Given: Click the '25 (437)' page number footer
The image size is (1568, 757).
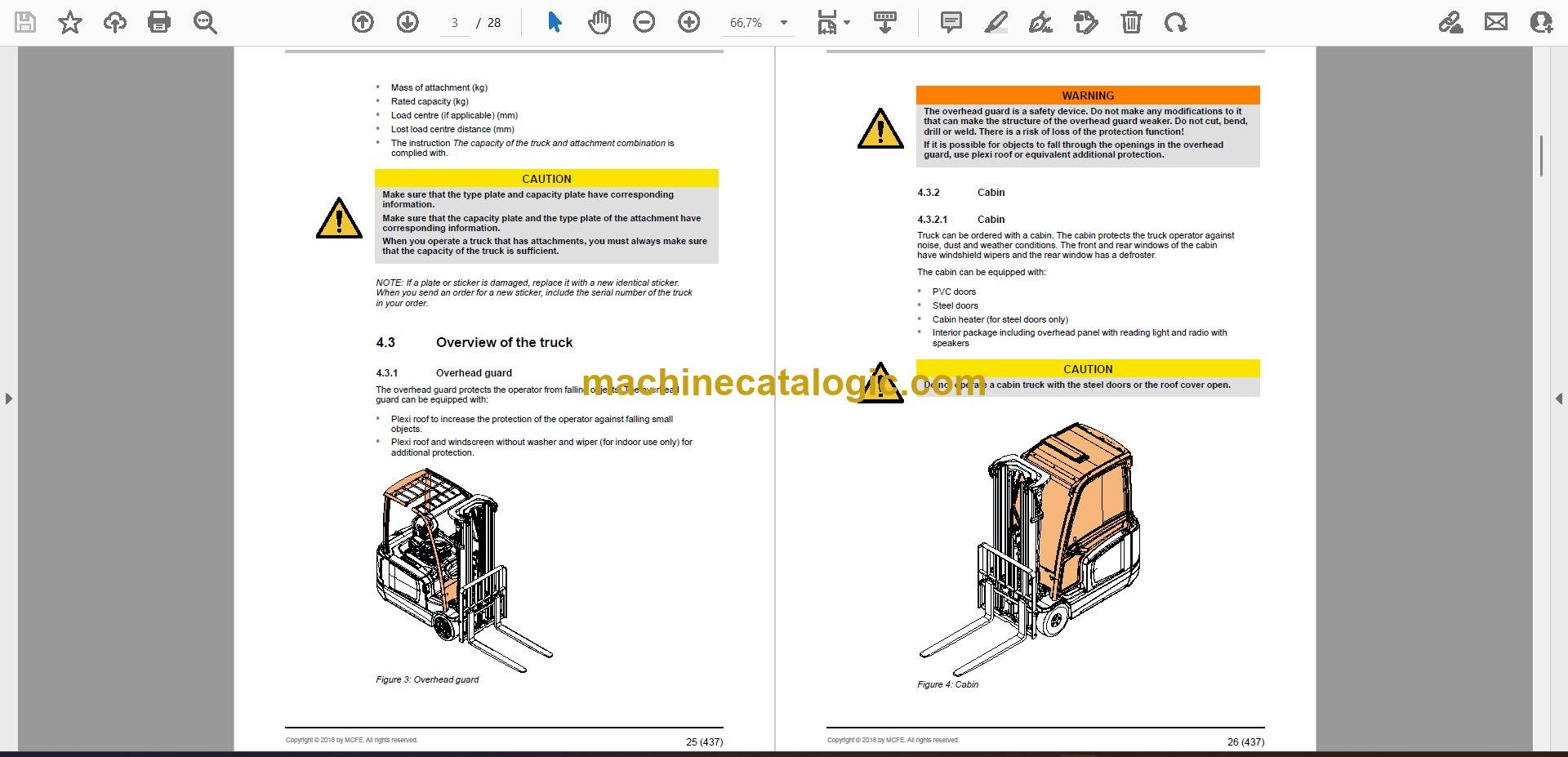Looking at the screenshot, I should click(704, 742).
